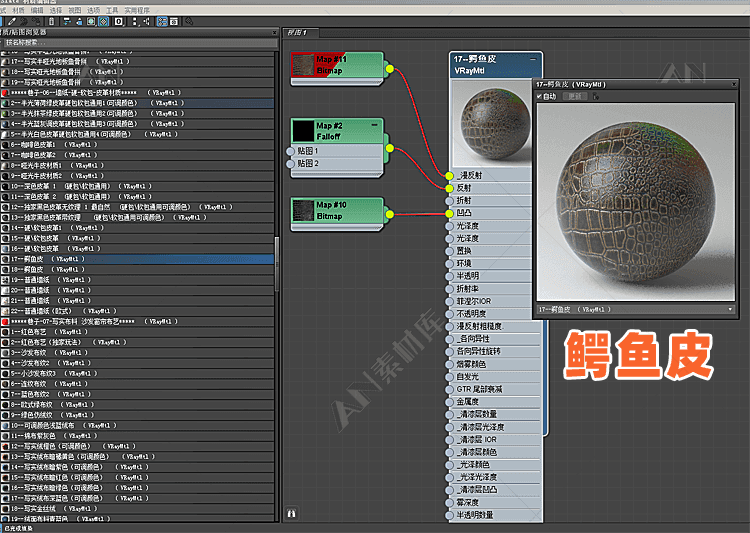Collapse the Map #2 Falloff node

374,125
